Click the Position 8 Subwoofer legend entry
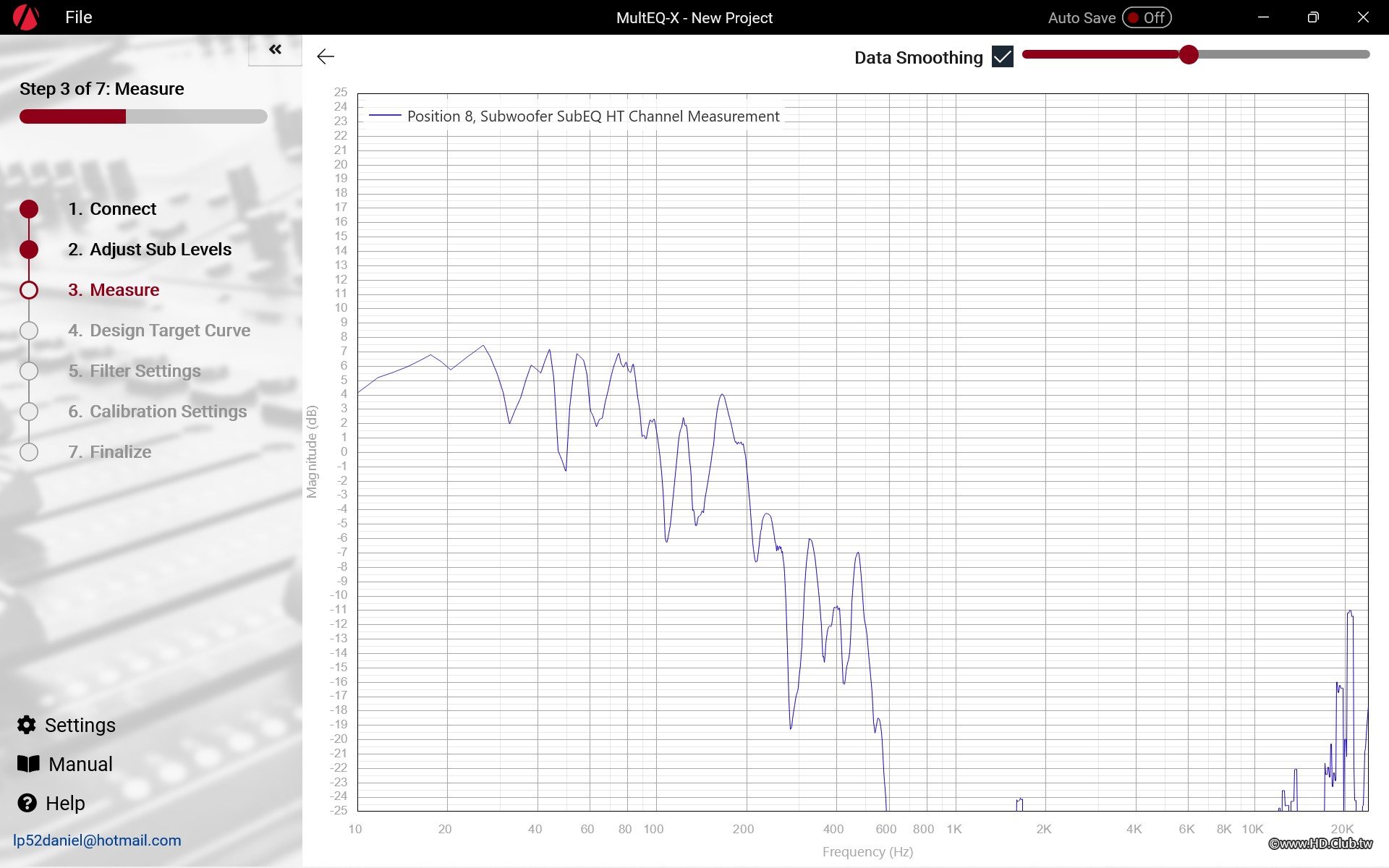 [x=574, y=116]
